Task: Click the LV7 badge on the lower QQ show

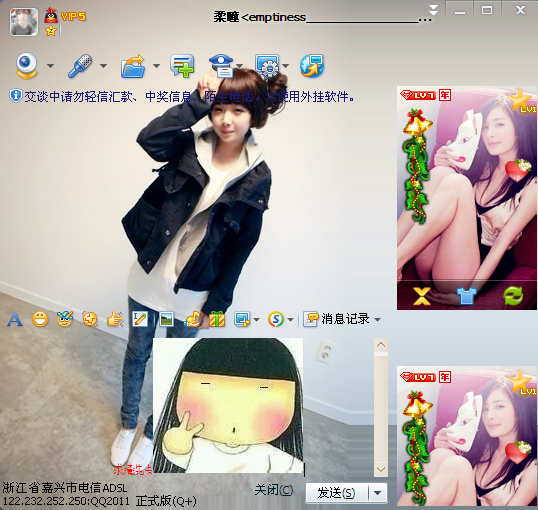Action: (418, 377)
